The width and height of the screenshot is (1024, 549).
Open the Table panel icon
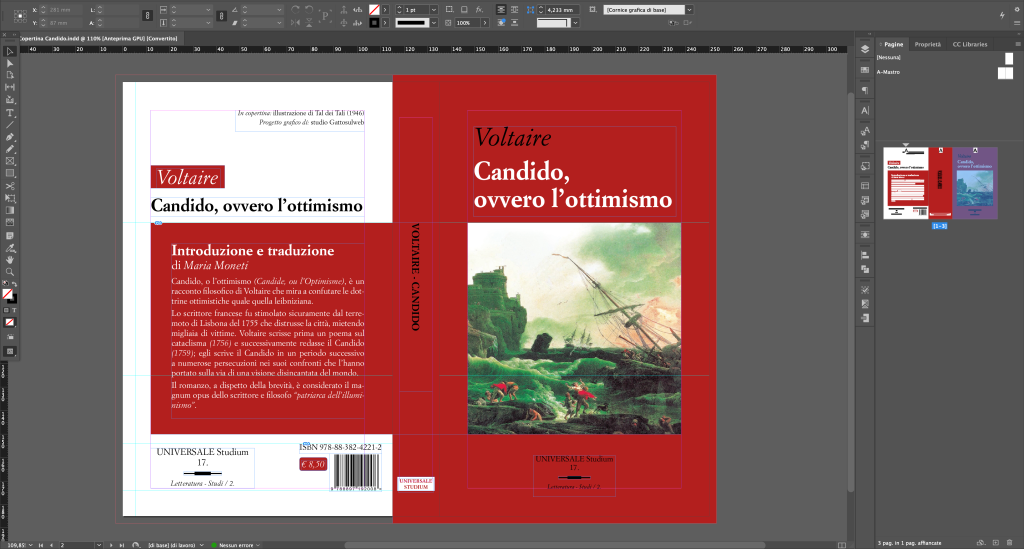(x=865, y=186)
